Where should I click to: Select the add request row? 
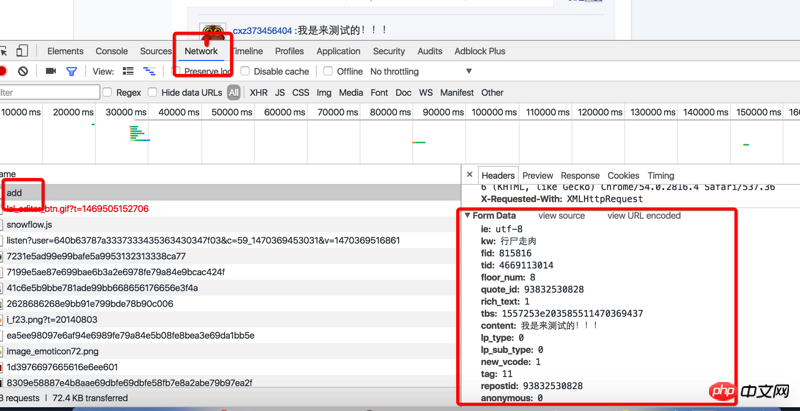pos(230,193)
